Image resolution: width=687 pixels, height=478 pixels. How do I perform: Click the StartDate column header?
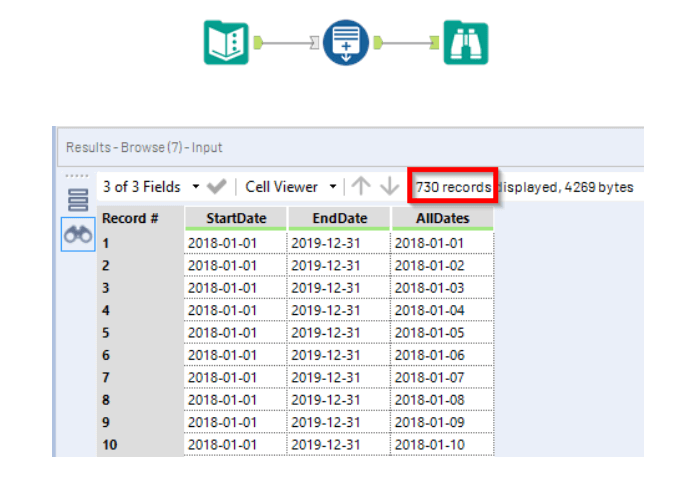point(236,218)
